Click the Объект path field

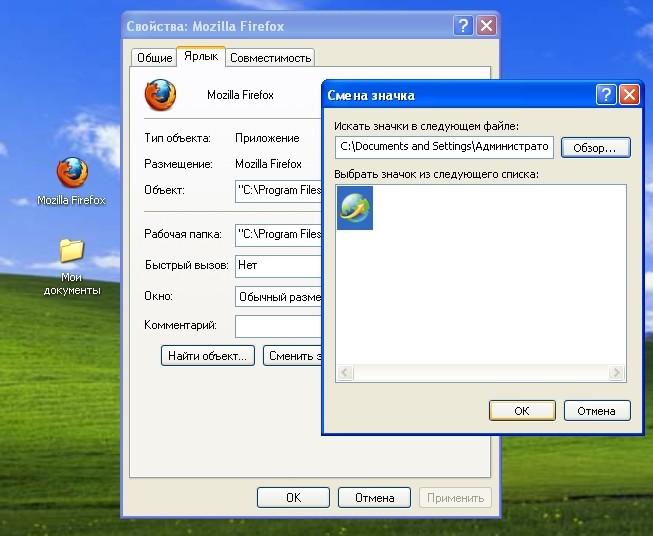click(x=279, y=191)
